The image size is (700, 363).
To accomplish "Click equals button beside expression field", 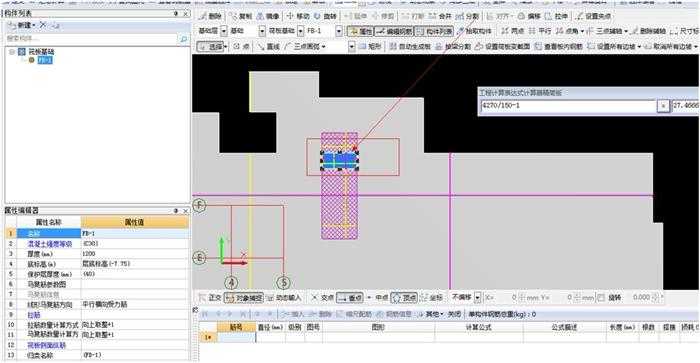I will tap(663, 106).
